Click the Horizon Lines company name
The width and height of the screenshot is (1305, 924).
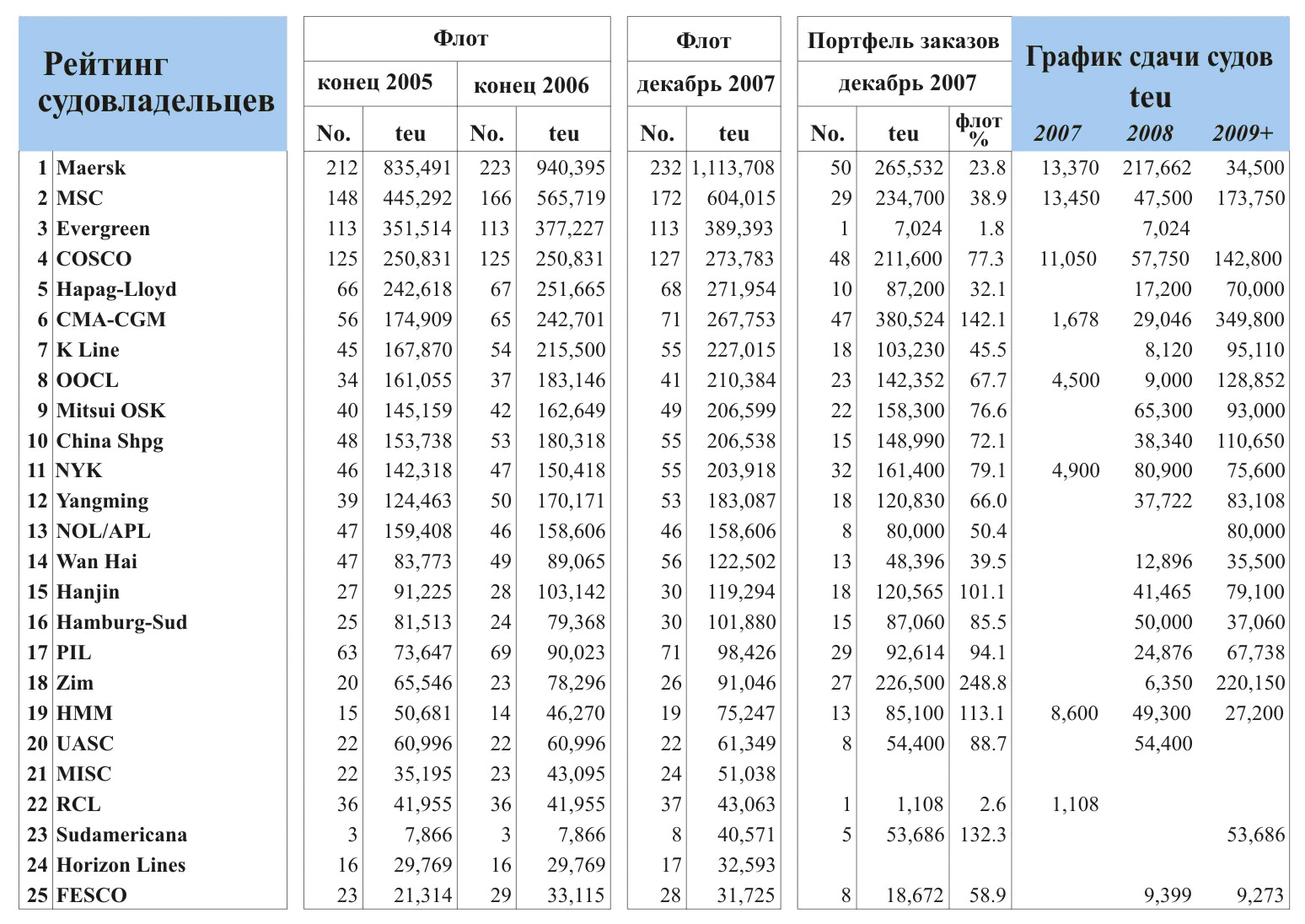[121, 865]
